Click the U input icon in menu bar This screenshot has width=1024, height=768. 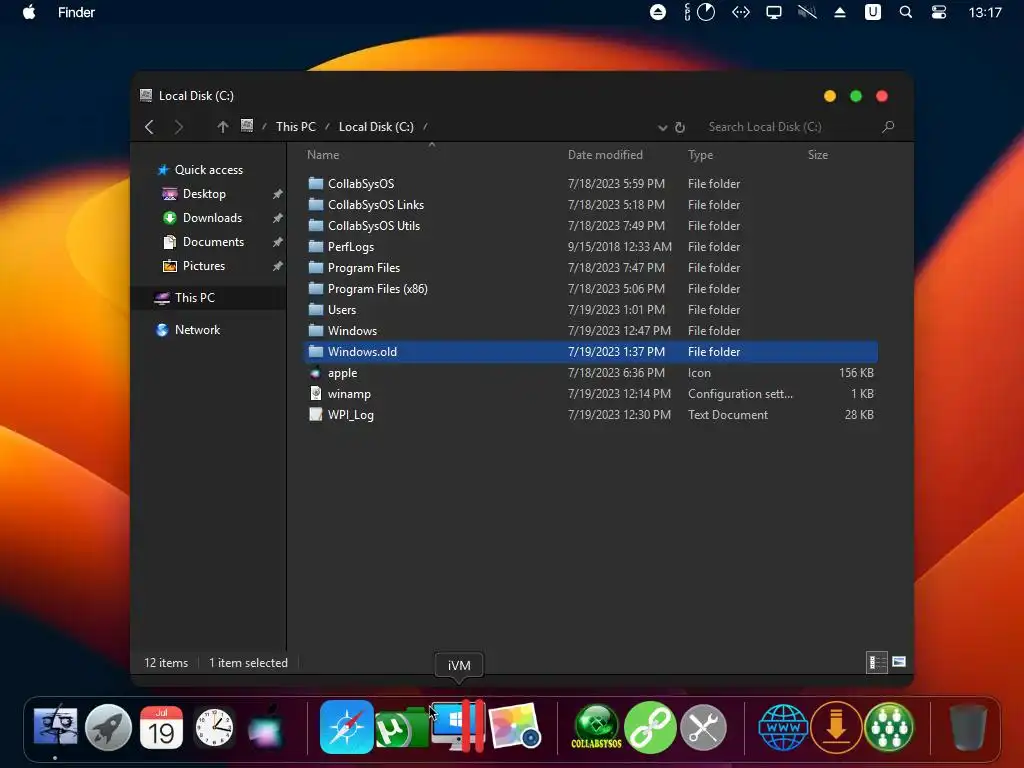(873, 12)
